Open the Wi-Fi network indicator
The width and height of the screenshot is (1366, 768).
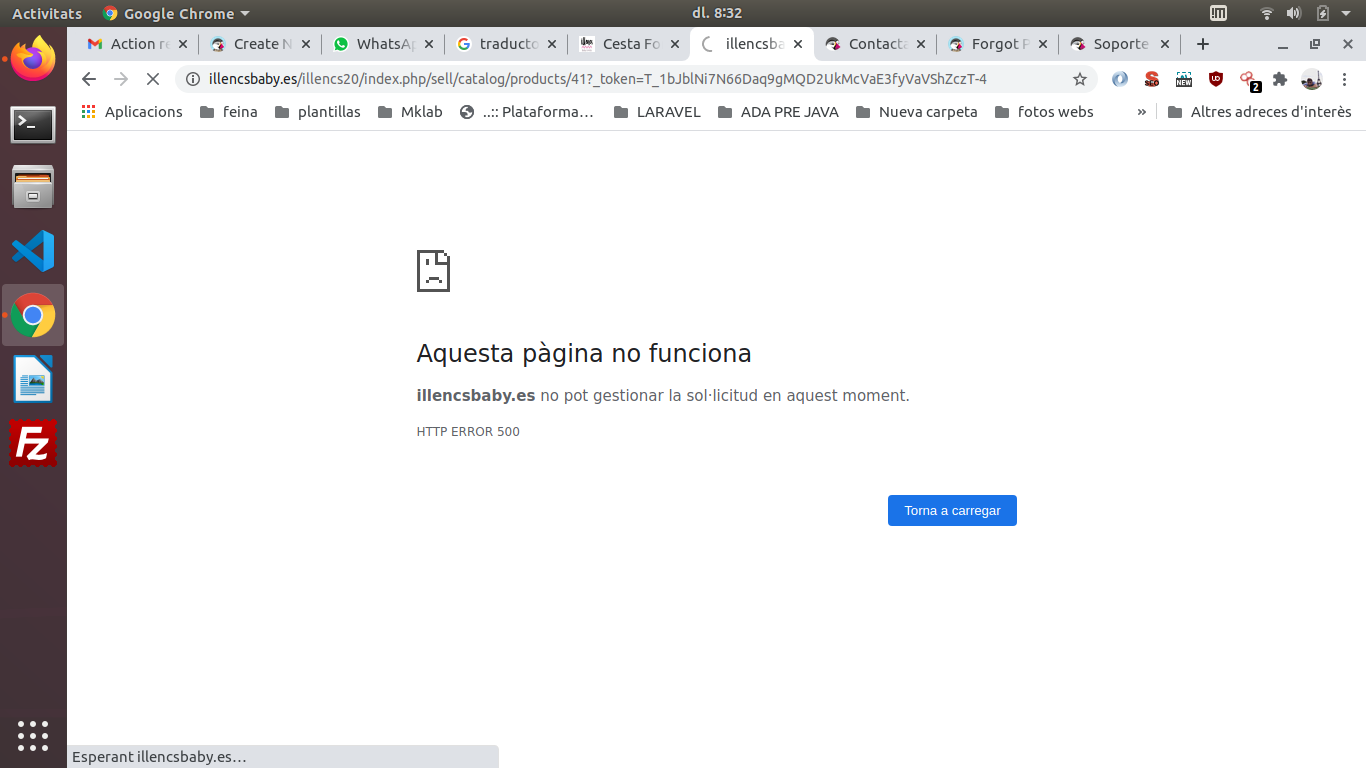click(1267, 13)
